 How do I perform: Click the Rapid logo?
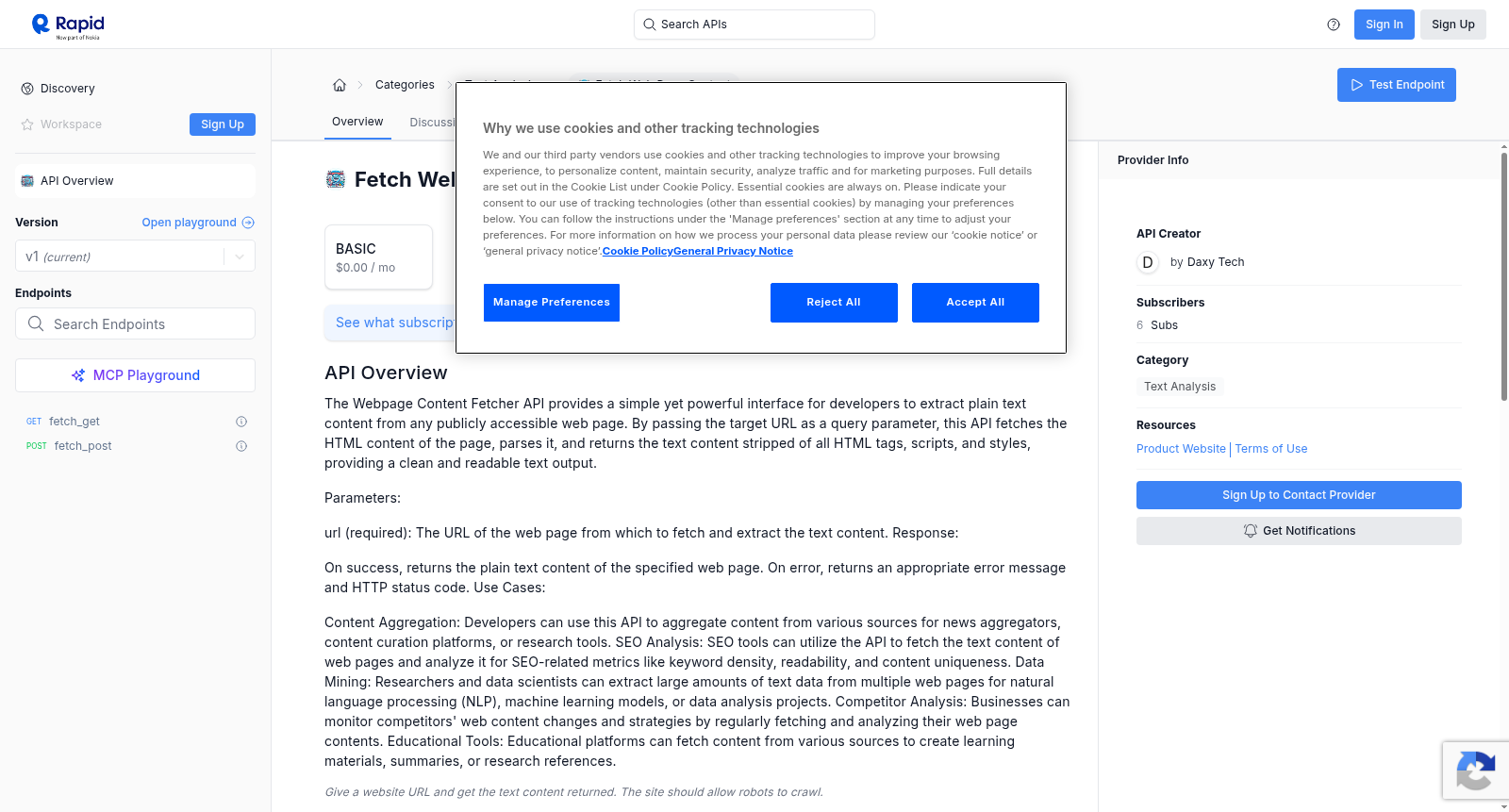click(68, 25)
